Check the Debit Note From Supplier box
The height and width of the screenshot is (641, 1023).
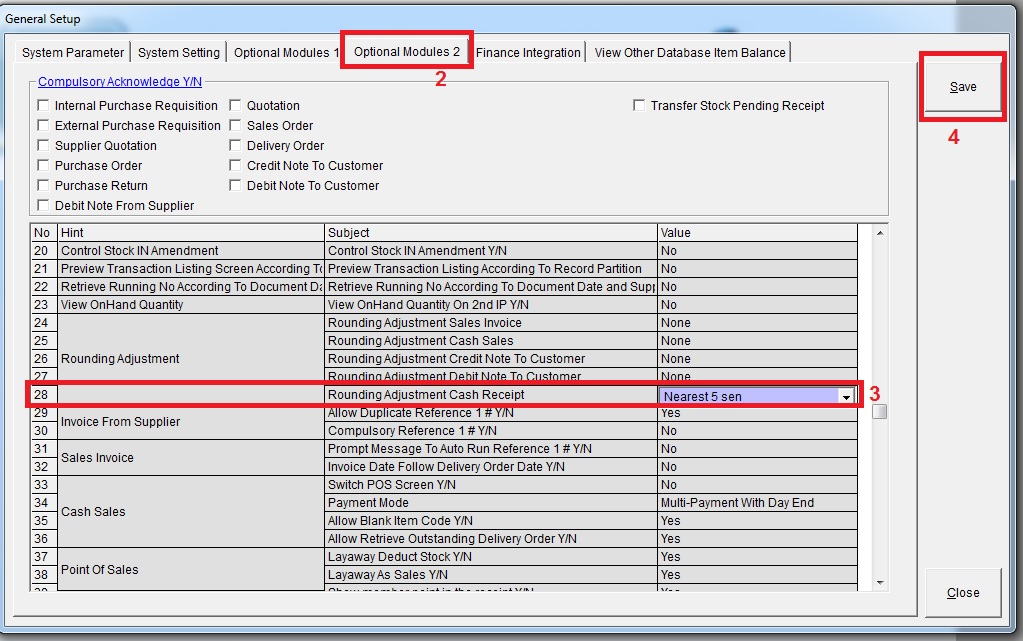click(43, 206)
